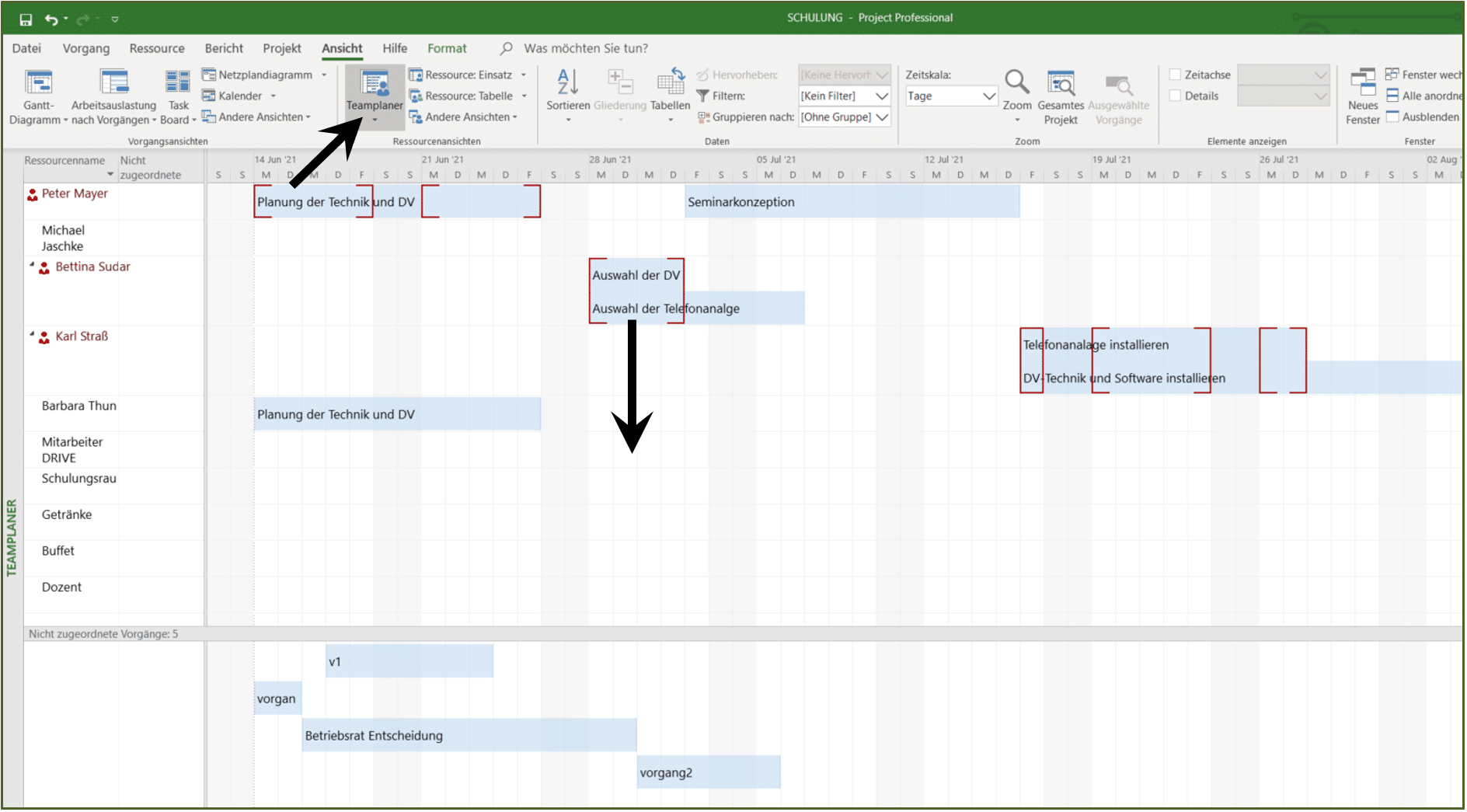Click the Arbeitsauslastung nach Vorgängen icon

[114, 82]
